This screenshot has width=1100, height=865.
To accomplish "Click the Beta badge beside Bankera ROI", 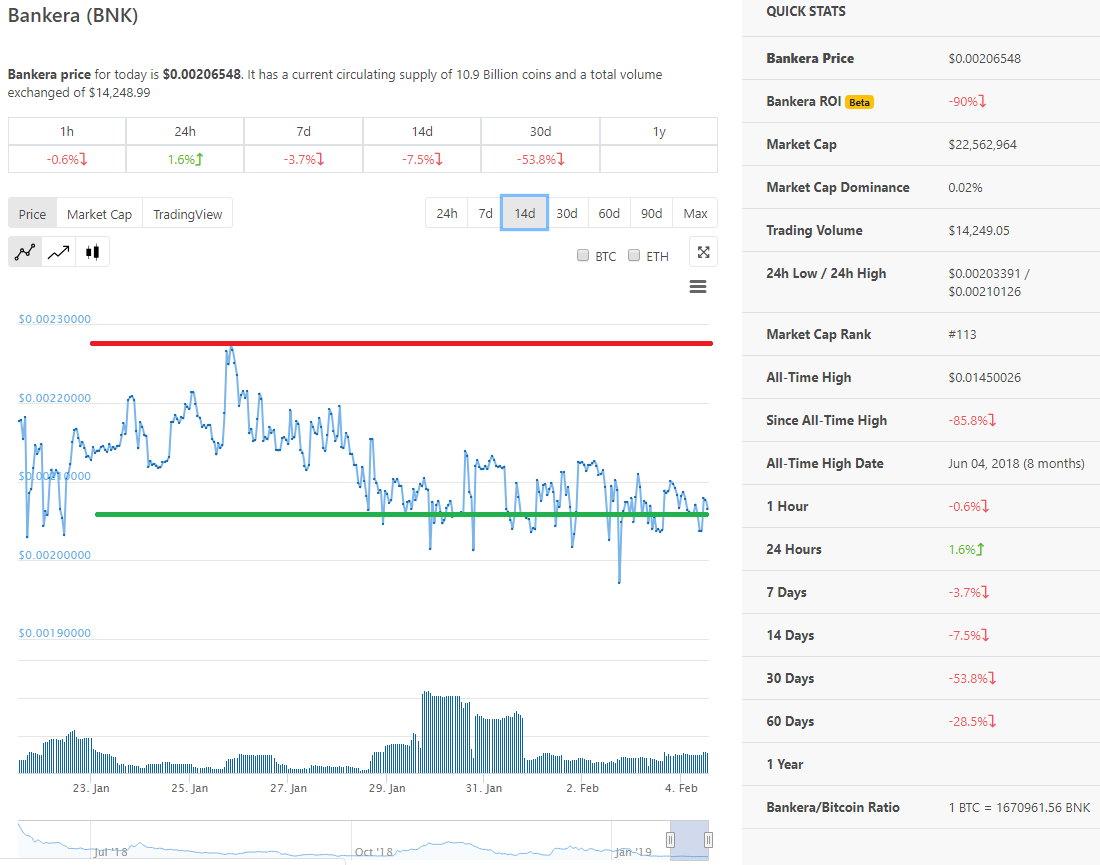I will tap(859, 102).
